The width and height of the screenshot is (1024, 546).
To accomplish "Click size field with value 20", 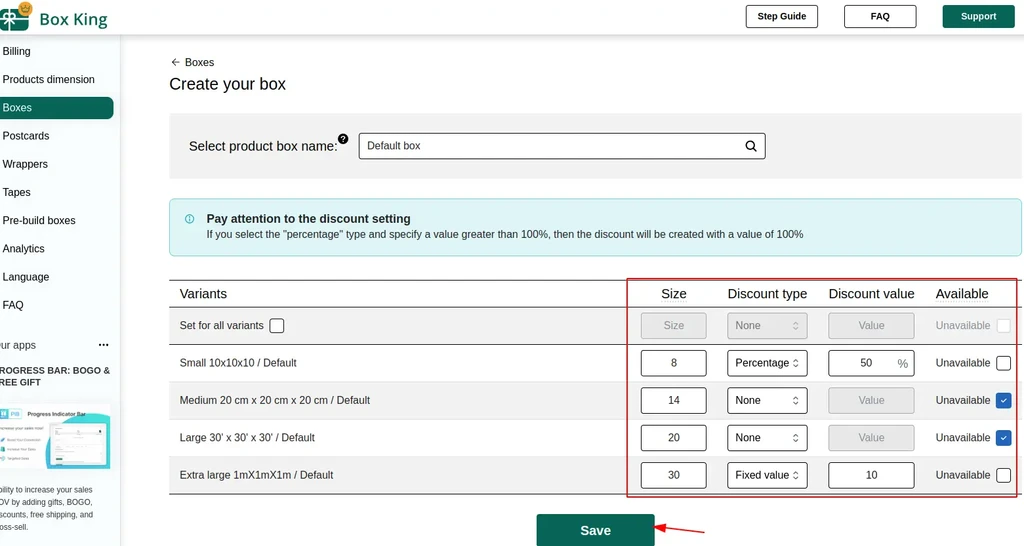I will click(x=673, y=438).
